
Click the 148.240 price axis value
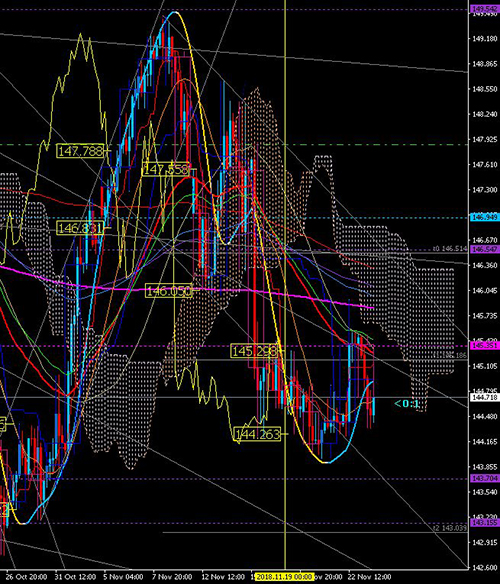485,114
